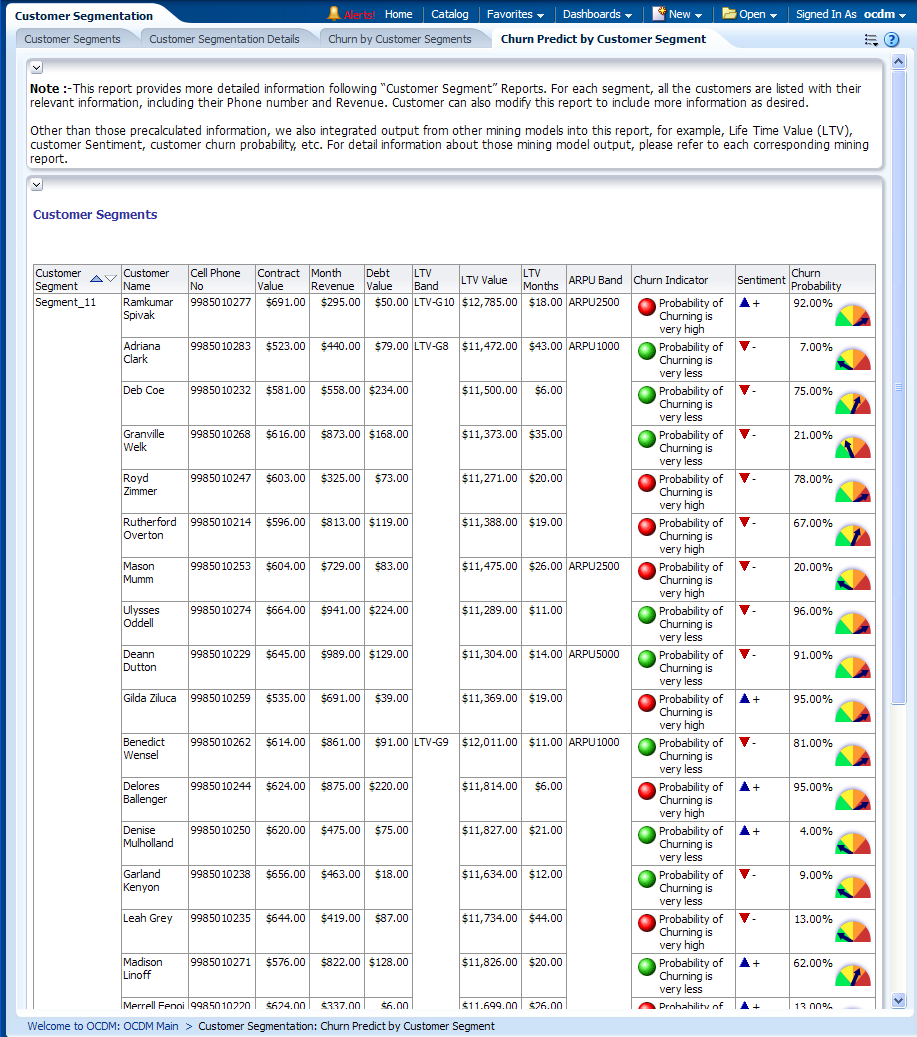The image size is (917, 1037).
Task: Open the page options list icon
Action: pyautogui.click(x=871, y=40)
